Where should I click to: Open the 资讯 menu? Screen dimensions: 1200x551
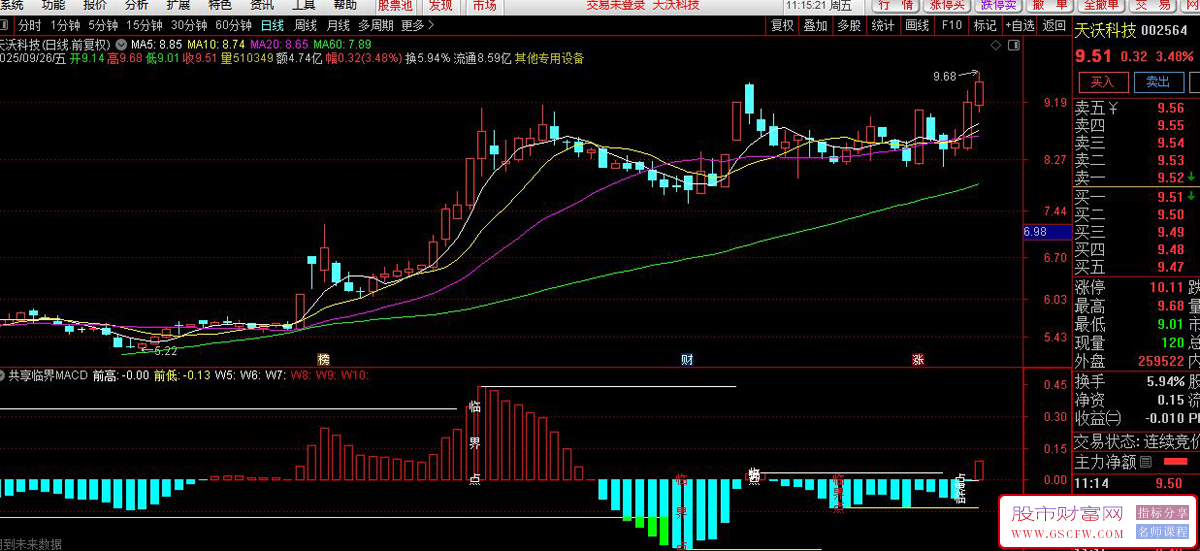pyautogui.click(x=261, y=5)
